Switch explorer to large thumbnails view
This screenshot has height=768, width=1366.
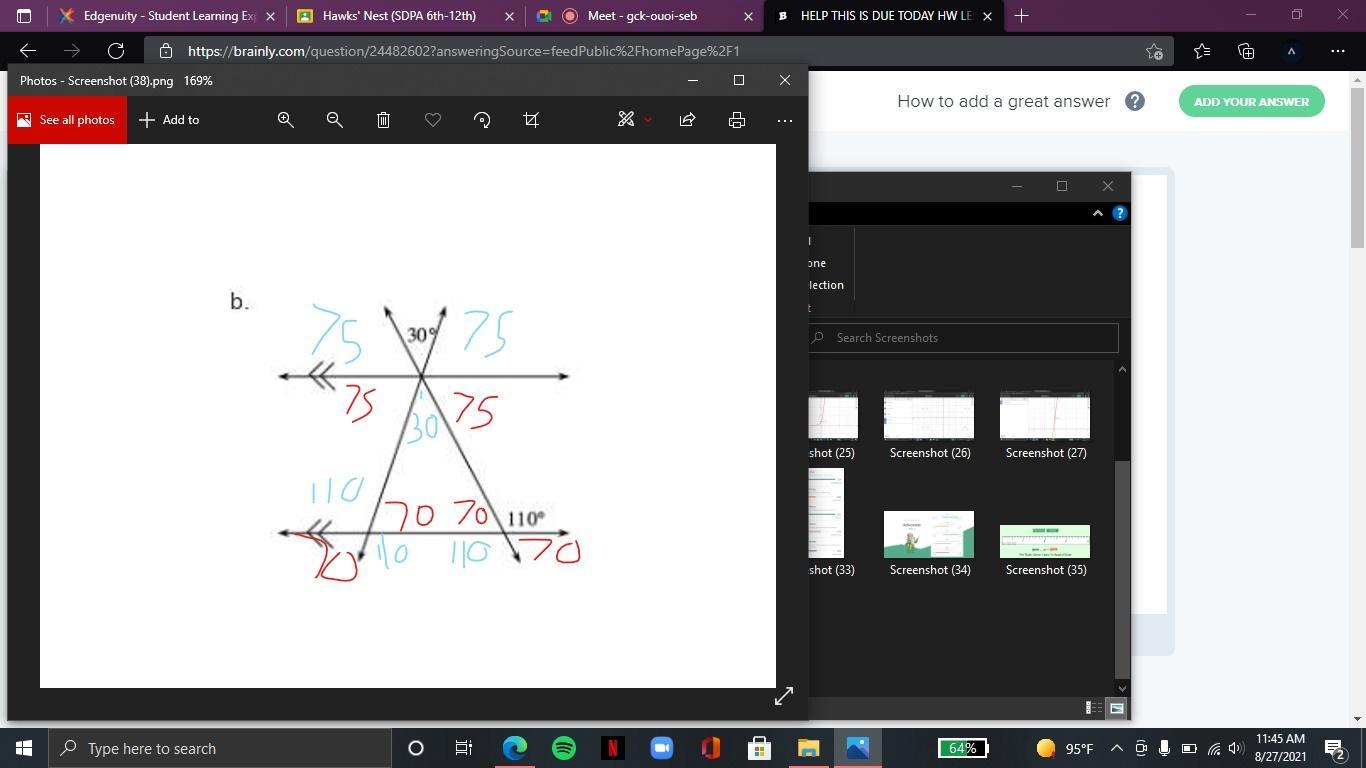[x=1116, y=708]
